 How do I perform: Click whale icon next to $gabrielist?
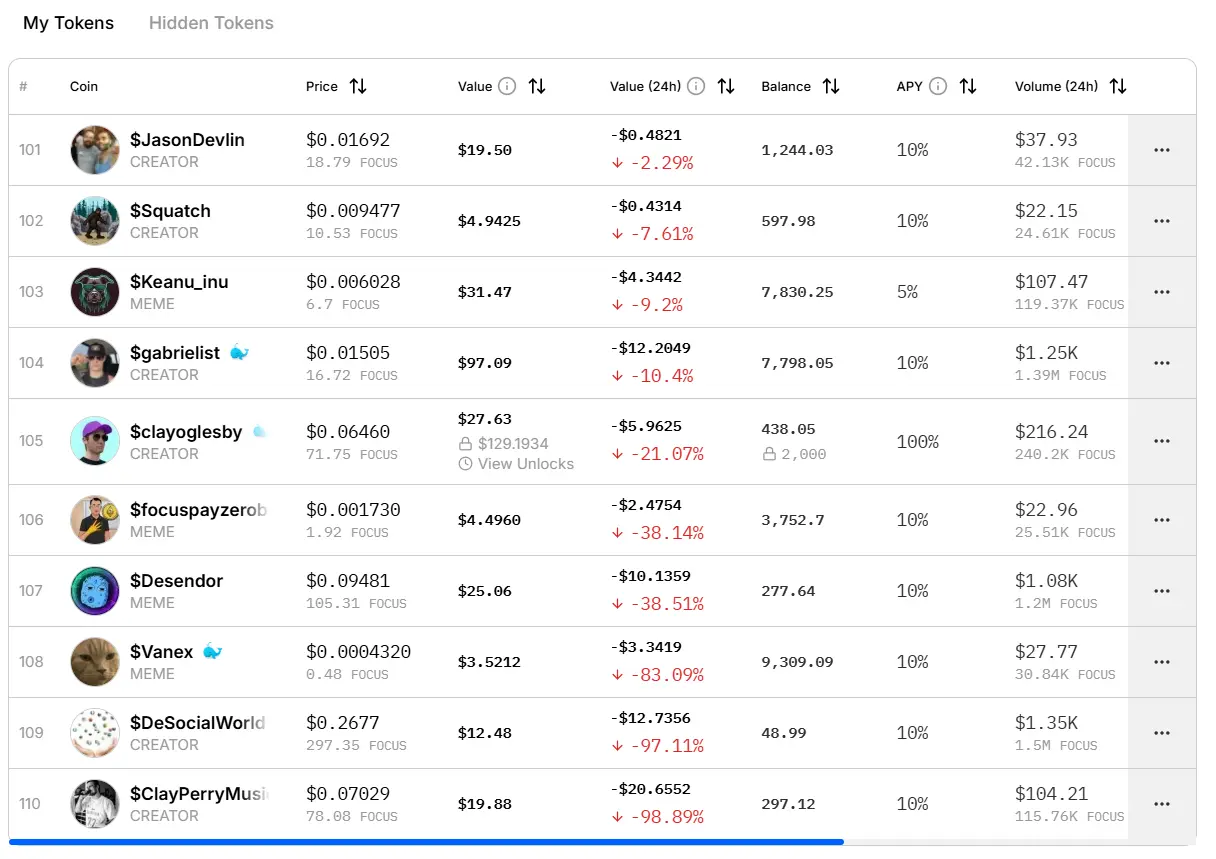[239, 353]
